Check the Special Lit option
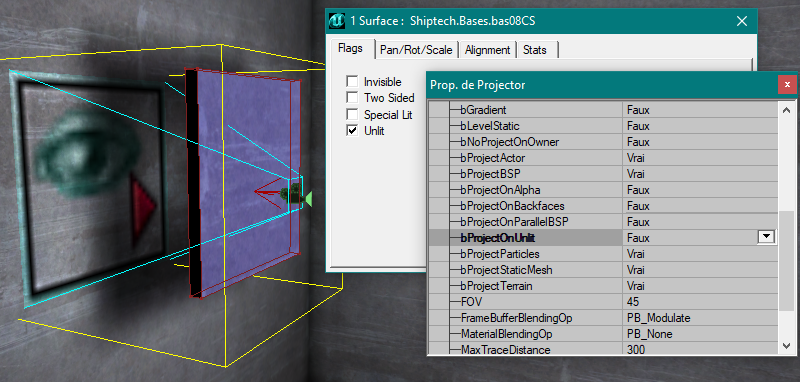This screenshot has height=382, width=800. click(352, 114)
